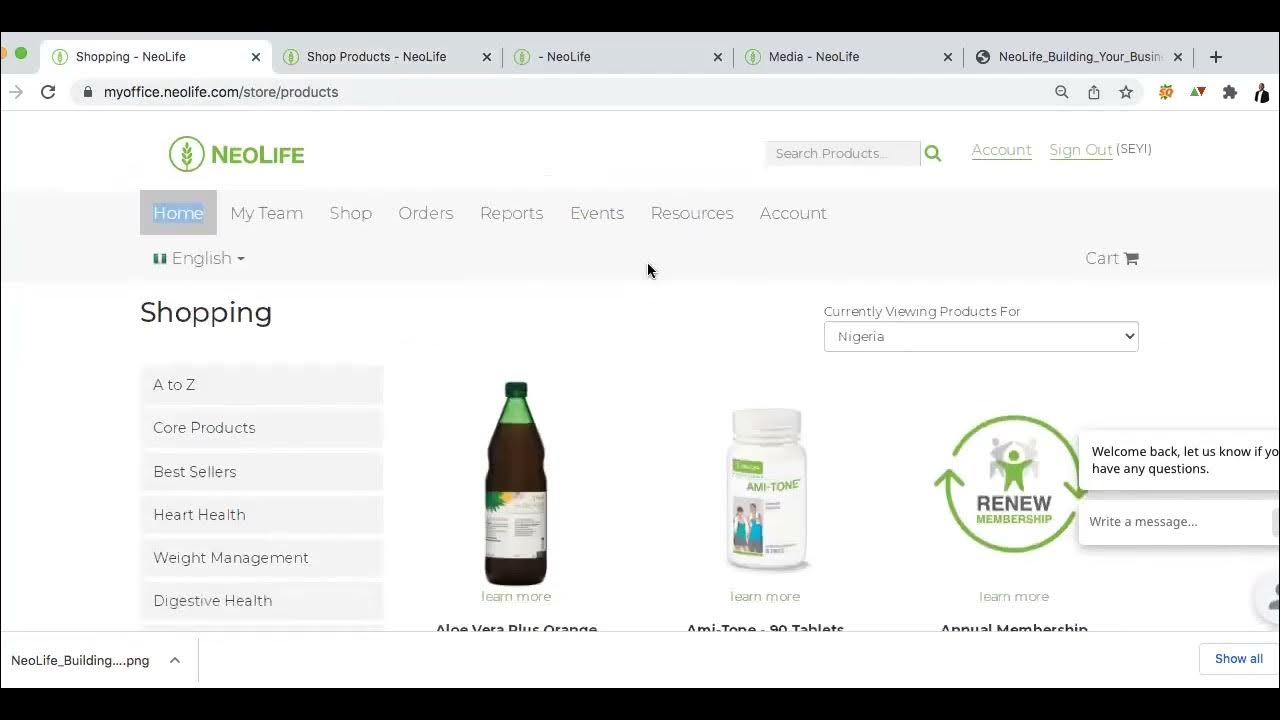Image resolution: width=1280 pixels, height=720 pixels.
Task: Open the Home menu item
Action: pos(178,213)
